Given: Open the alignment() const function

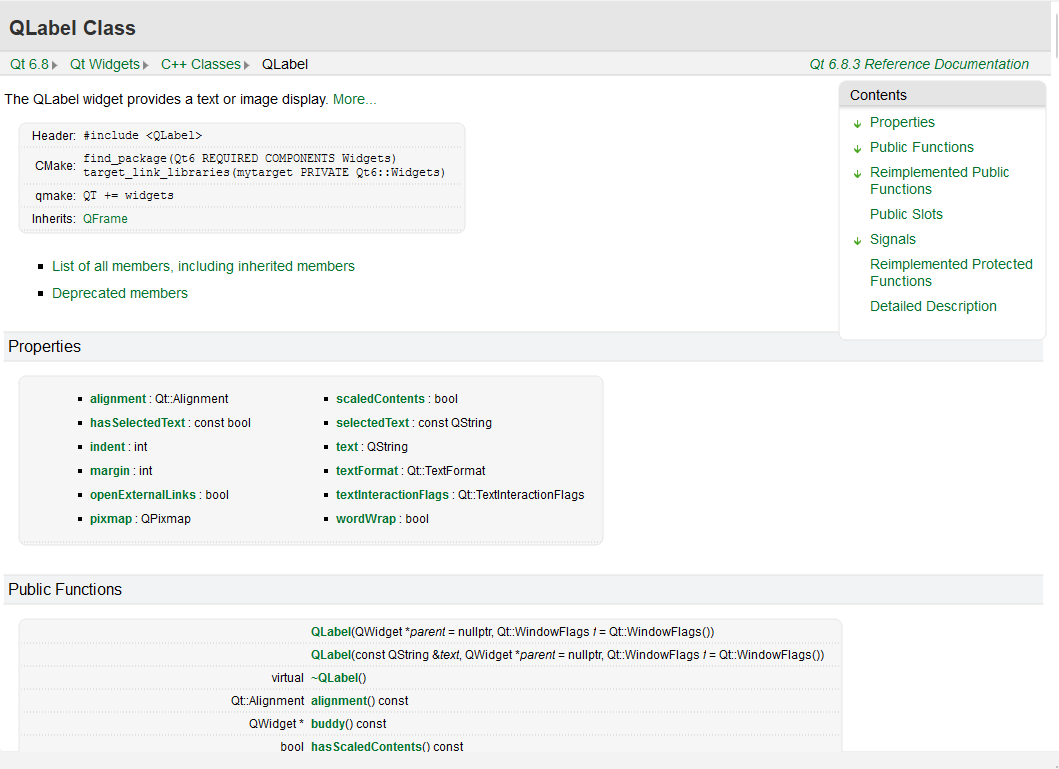Looking at the screenshot, I should point(339,701).
